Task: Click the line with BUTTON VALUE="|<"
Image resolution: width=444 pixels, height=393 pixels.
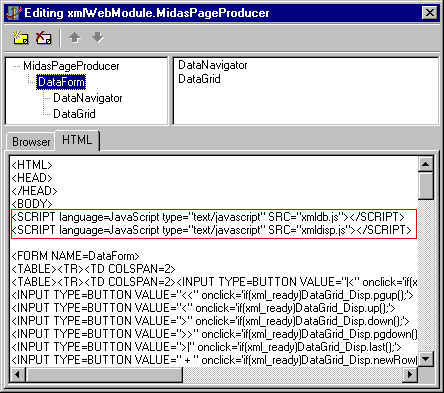Action: coord(214,282)
